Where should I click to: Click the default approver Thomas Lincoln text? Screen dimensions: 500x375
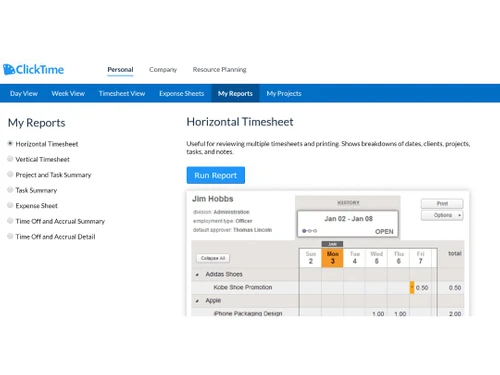[x=232, y=230]
